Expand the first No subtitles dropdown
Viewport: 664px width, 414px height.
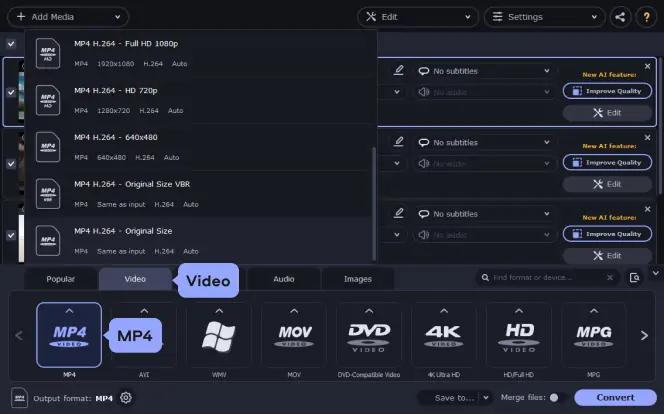click(x=484, y=71)
